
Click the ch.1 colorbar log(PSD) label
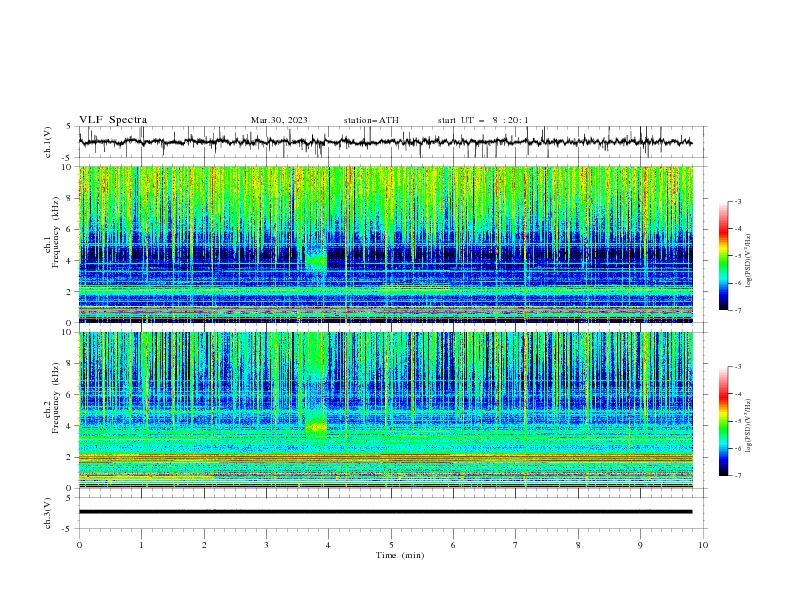[748, 261]
